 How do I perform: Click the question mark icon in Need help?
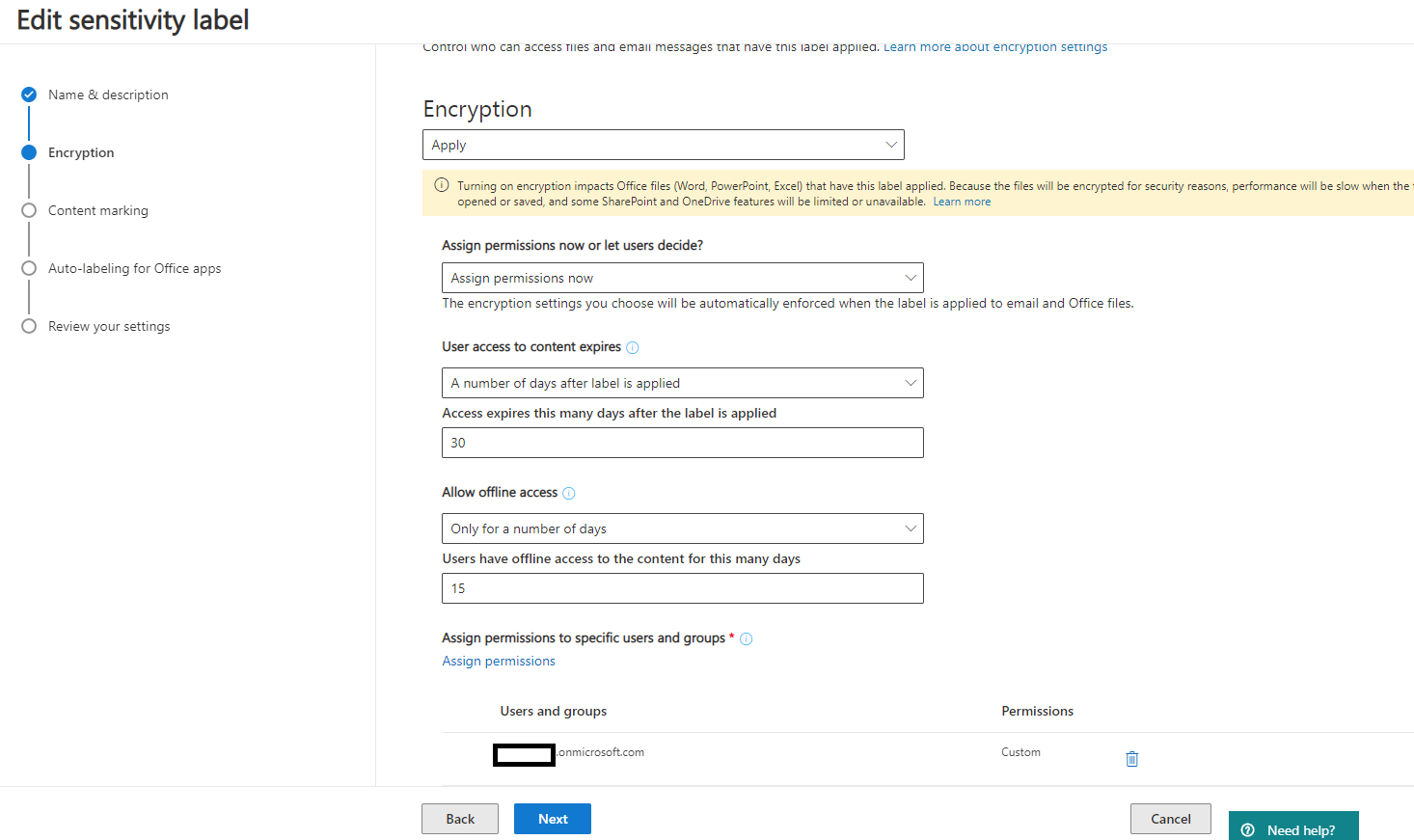pyautogui.click(x=1248, y=830)
